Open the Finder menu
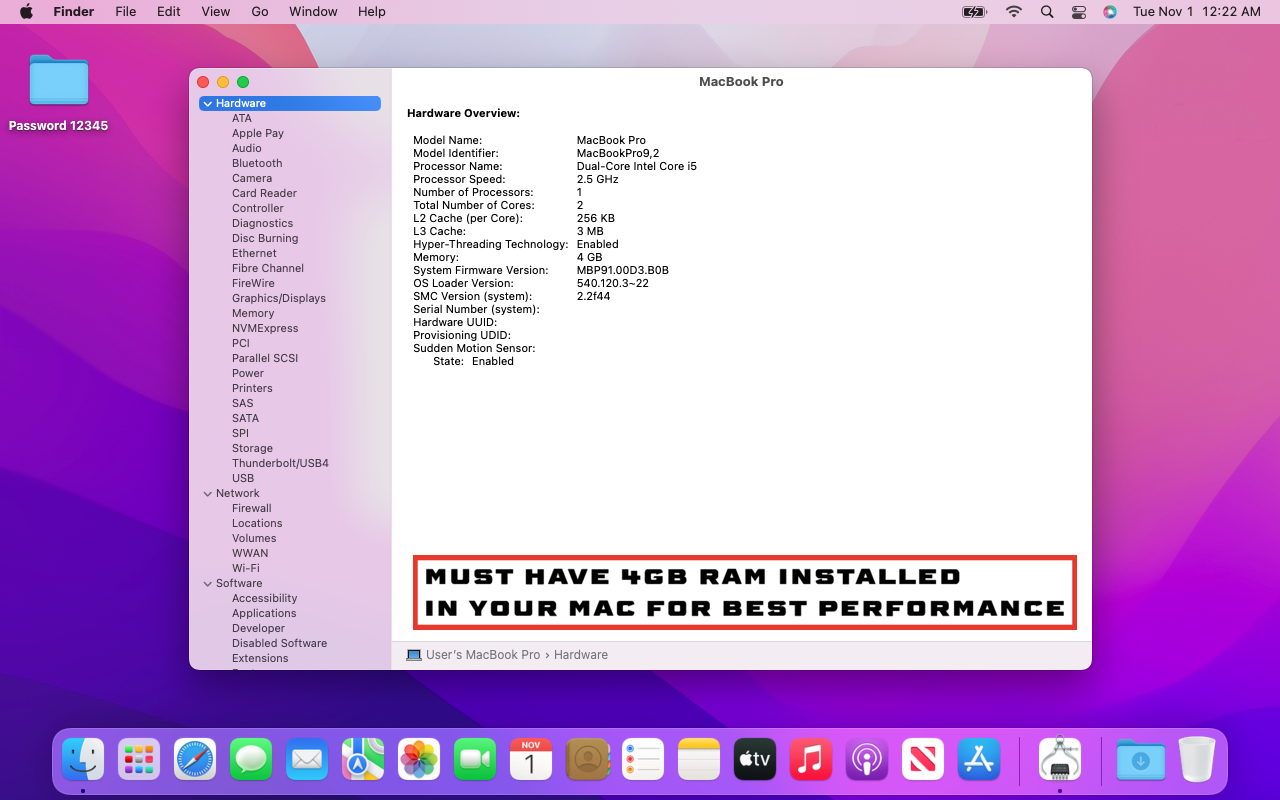Screen dimensions: 1280x800 73,12
